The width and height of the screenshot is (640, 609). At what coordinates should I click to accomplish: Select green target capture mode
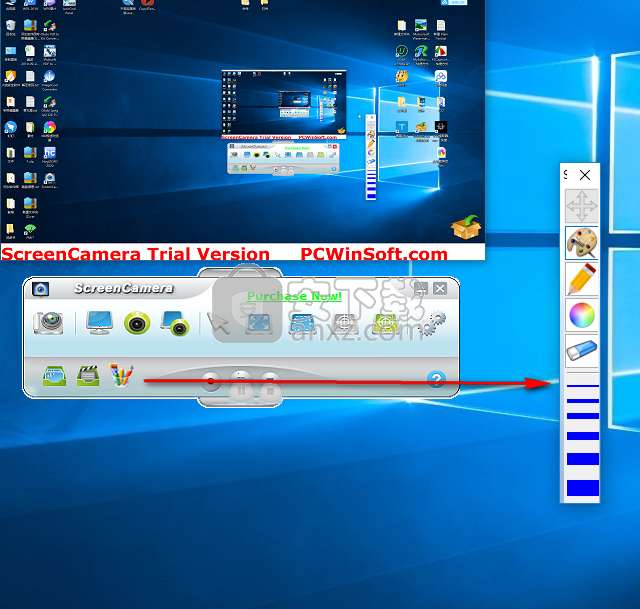pyautogui.click(x=385, y=324)
